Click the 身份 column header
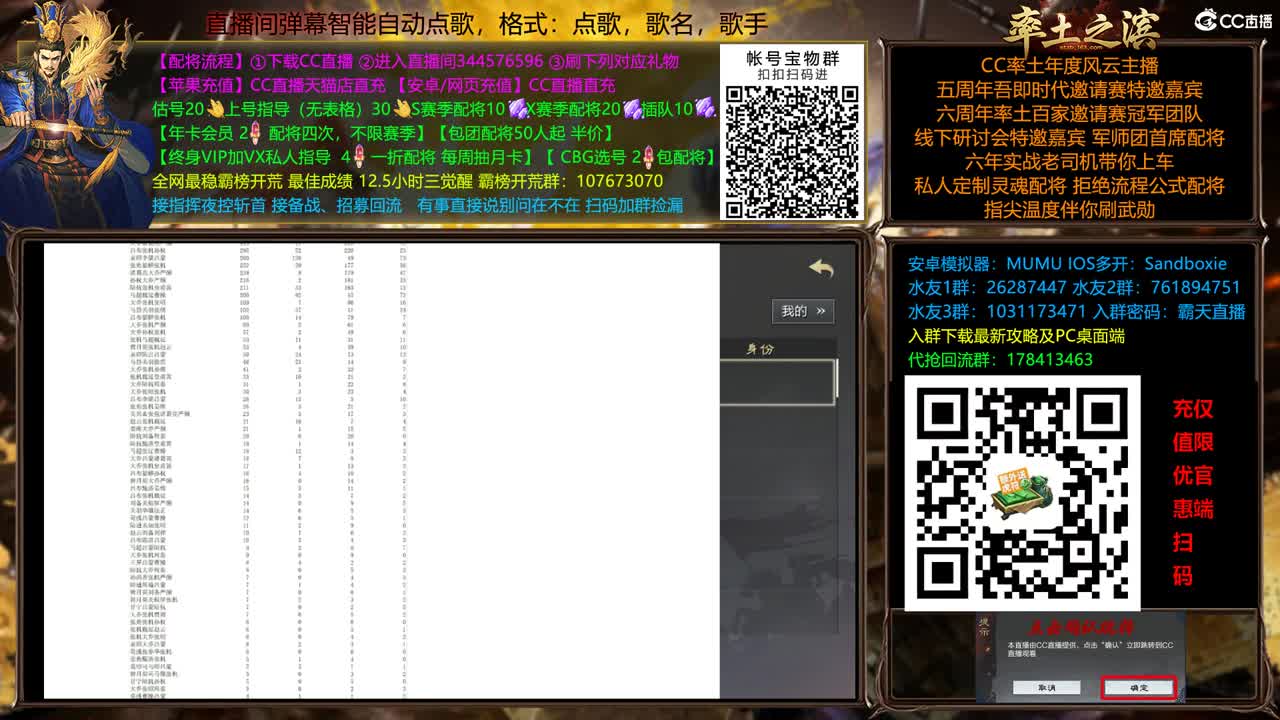The height and width of the screenshot is (720, 1280). click(x=760, y=349)
